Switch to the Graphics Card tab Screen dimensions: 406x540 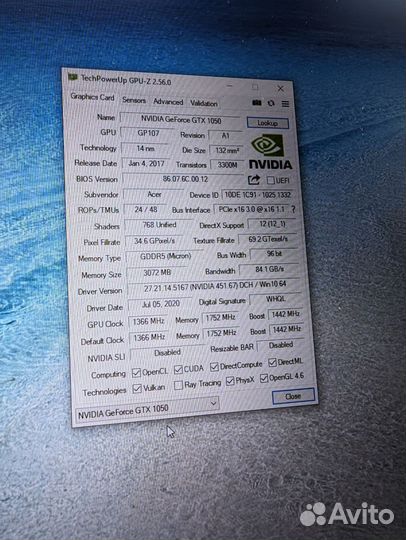pyautogui.click(x=92, y=97)
